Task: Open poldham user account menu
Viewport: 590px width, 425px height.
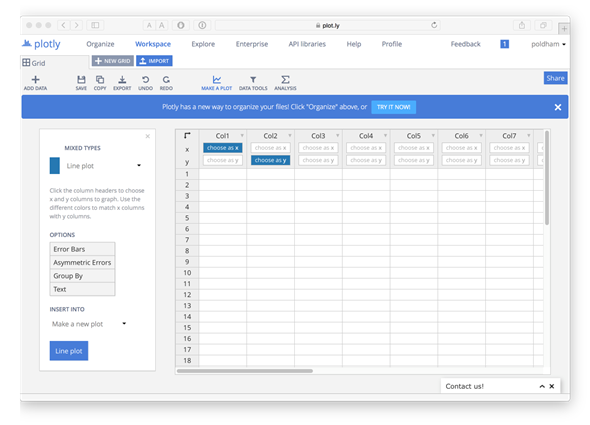Action: click(548, 44)
